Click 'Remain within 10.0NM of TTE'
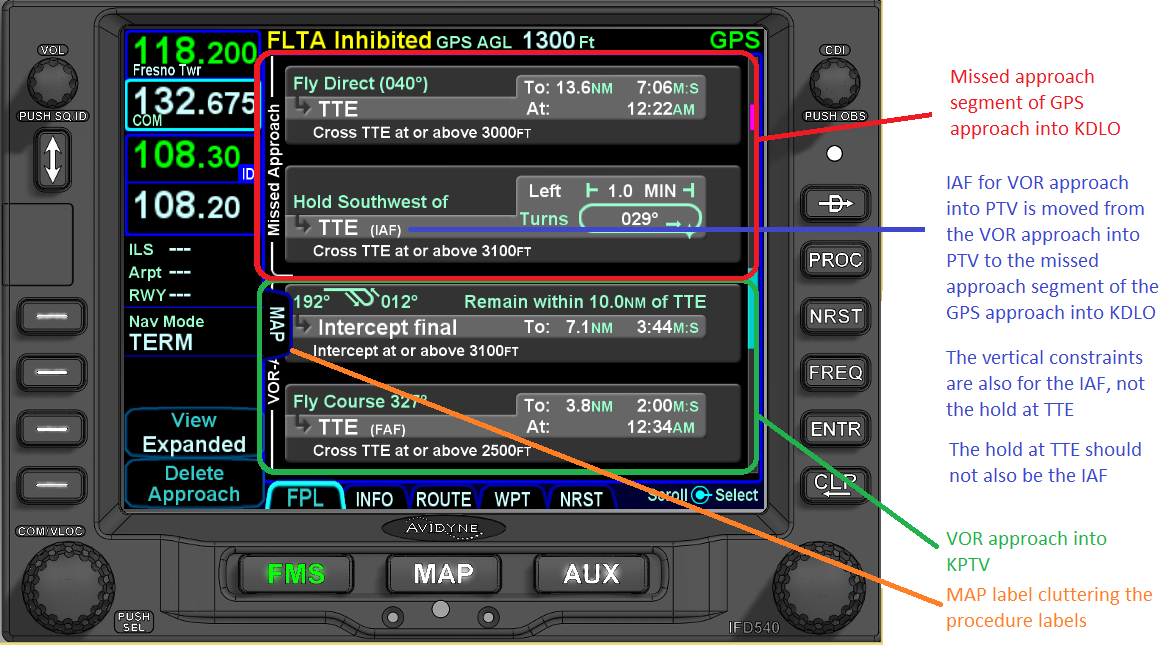Viewport: 1172px width, 645px height. coord(585,302)
